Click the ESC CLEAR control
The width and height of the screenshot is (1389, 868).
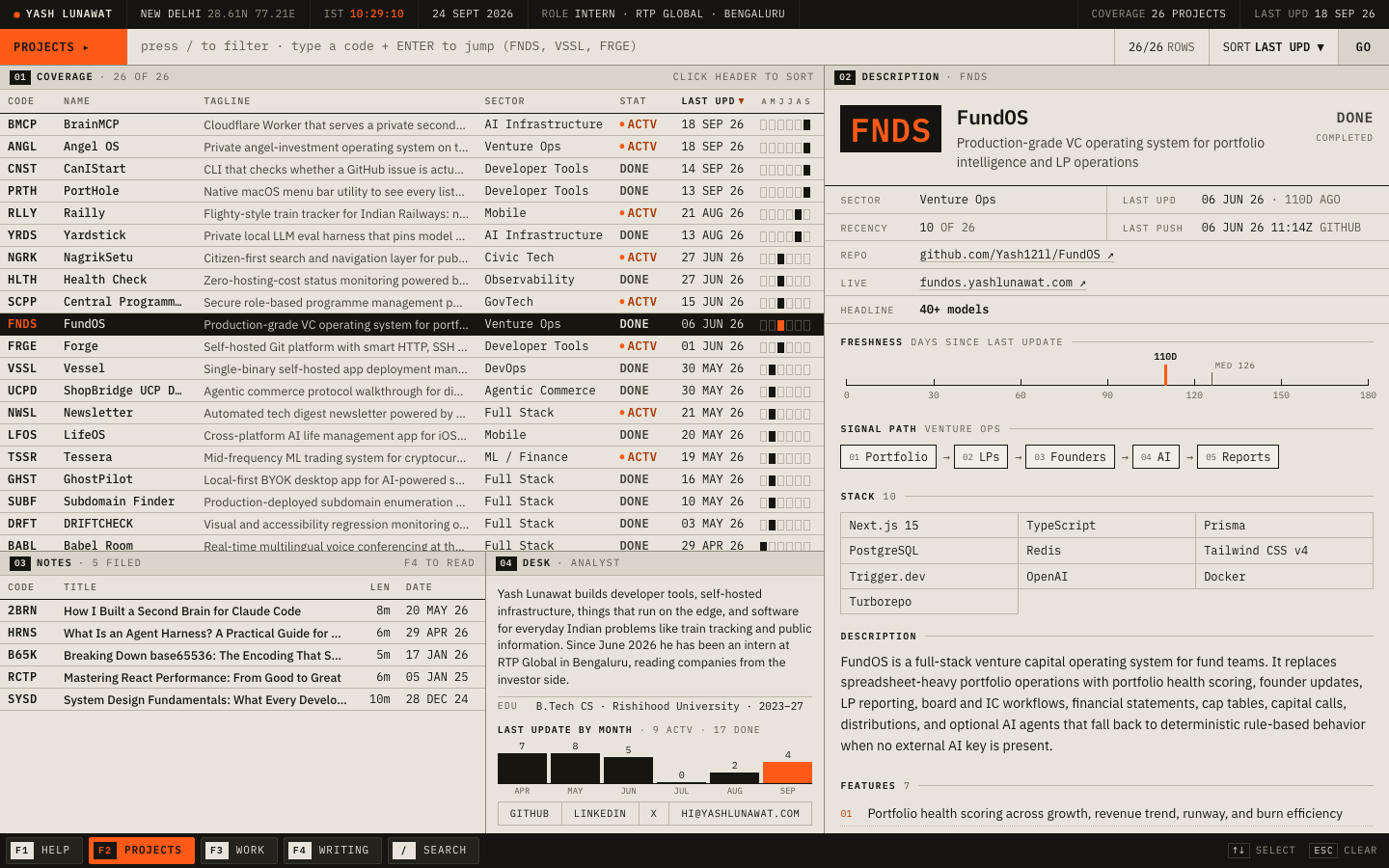point(1344,851)
